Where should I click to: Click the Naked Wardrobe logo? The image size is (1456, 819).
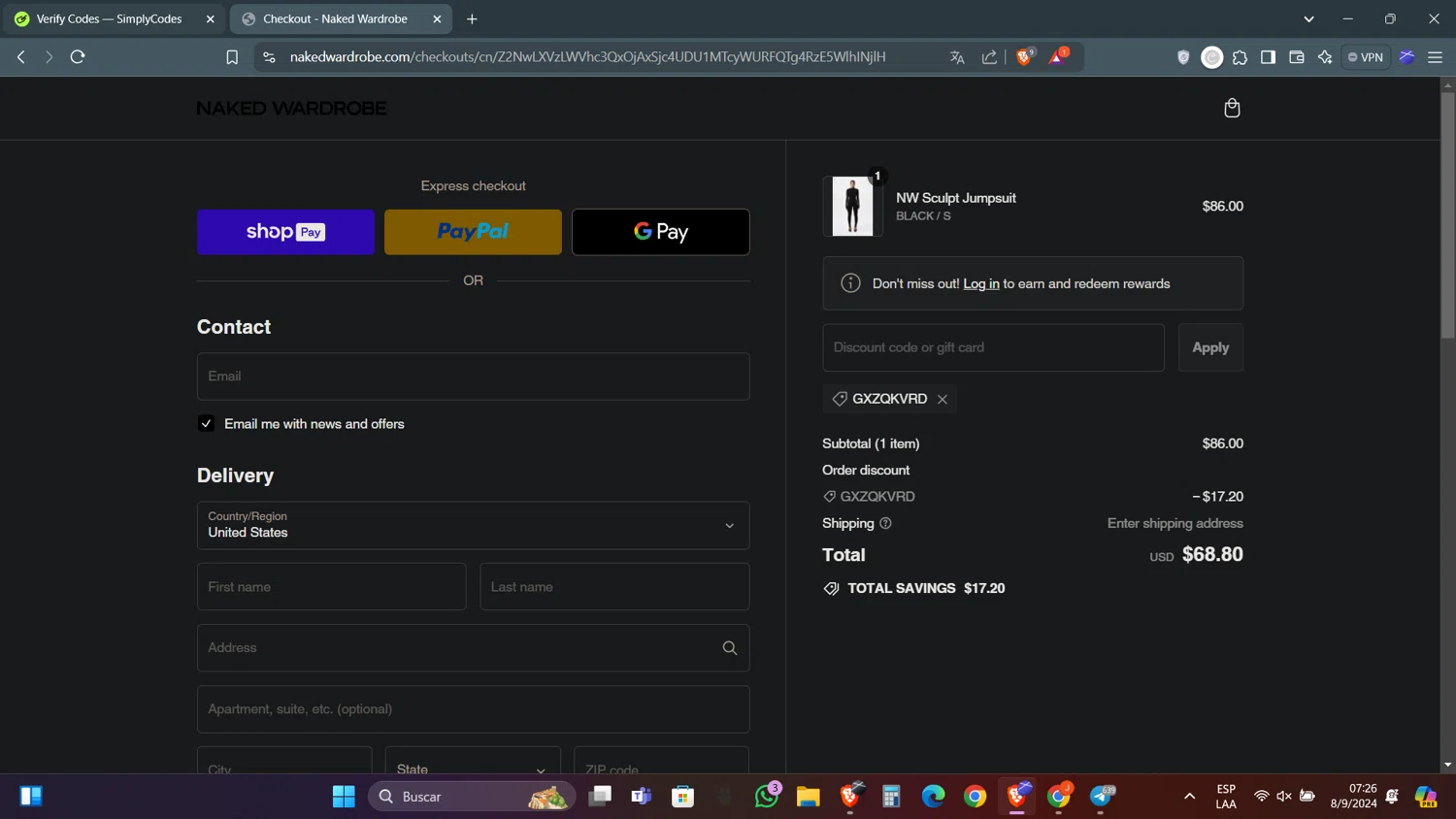point(291,108)
